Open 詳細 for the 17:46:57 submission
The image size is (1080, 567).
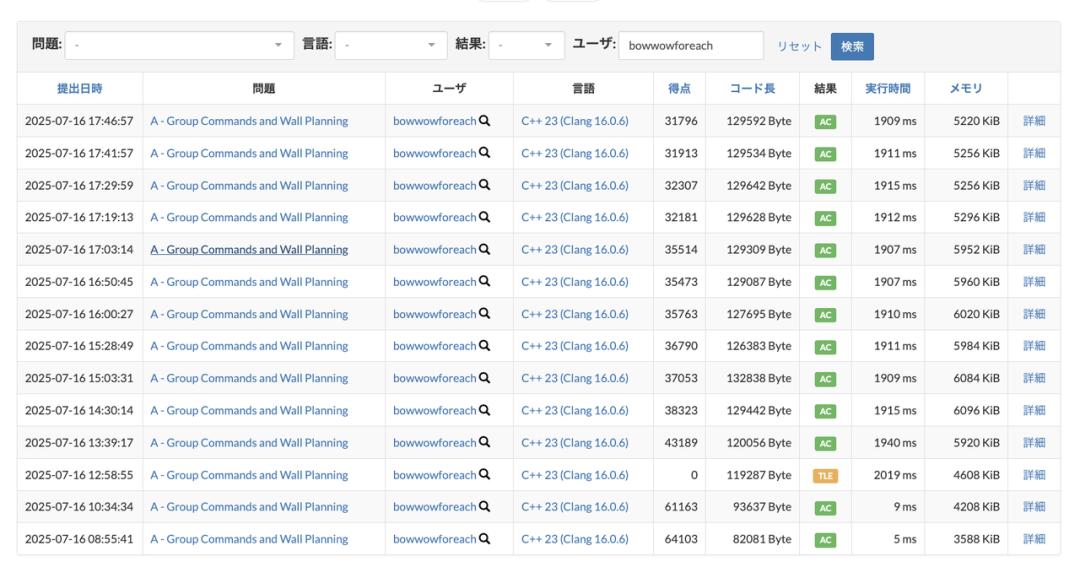point(1034,121)
